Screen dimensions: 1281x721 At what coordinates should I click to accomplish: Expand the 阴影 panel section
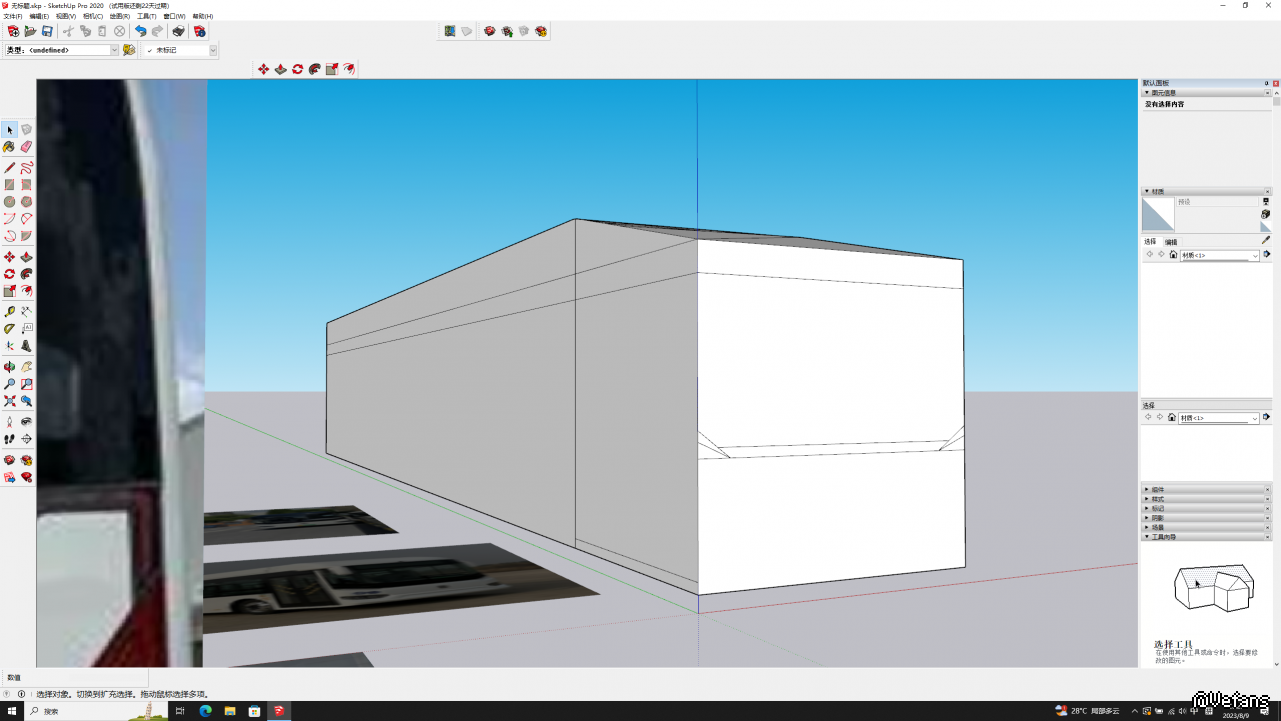coord(1157,518)
